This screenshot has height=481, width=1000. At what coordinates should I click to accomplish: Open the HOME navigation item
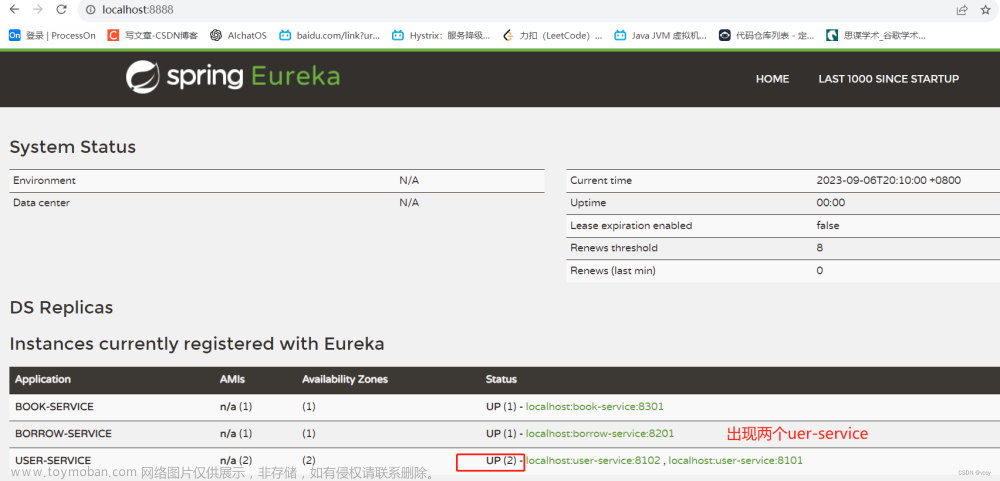[x=772, y=79]
